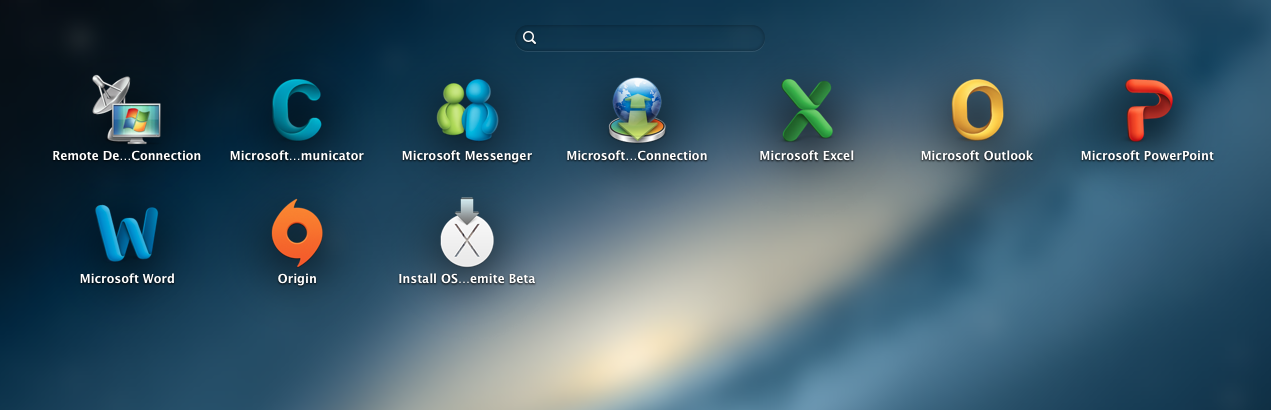This screenshot has width=1271, height=410.
Task: Open Install OS X Yosemite Beta icon
Action: coord(467,232)
